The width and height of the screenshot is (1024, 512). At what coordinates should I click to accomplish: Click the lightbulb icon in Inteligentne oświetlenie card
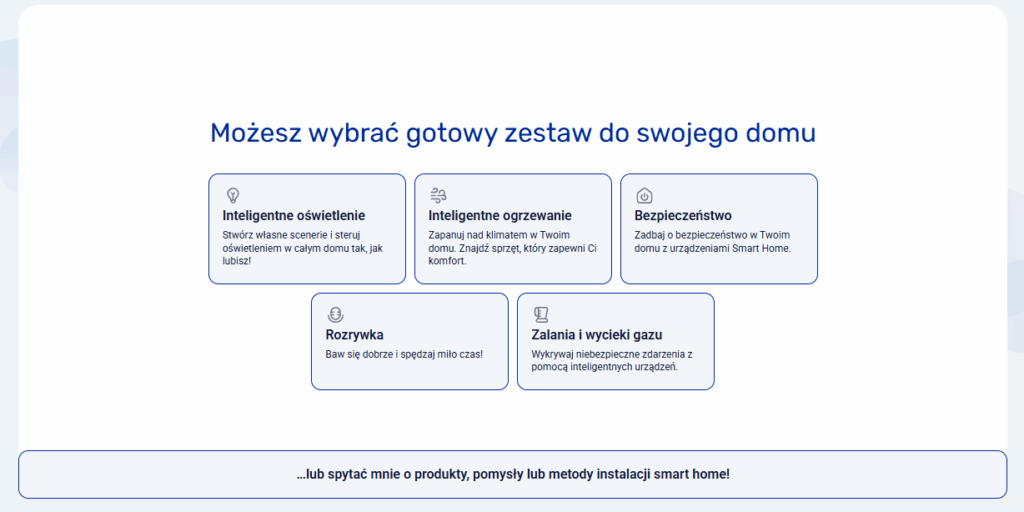[x=232, y=195]
